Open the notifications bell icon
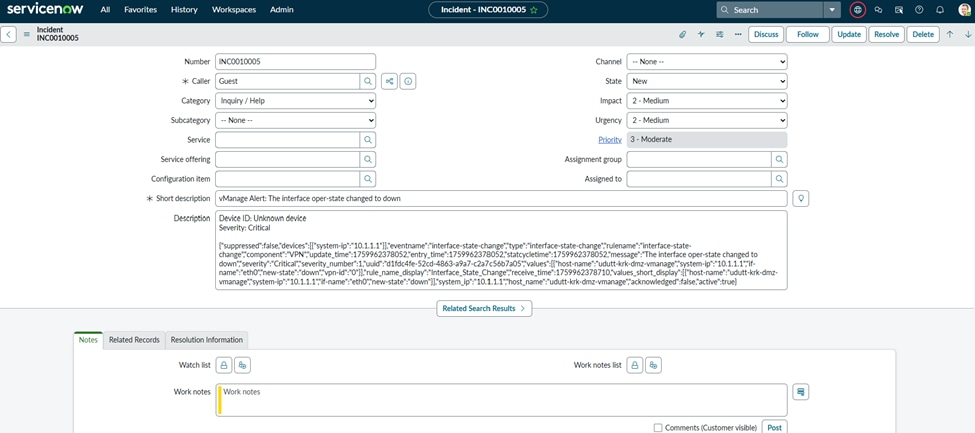Viewport: 975px width, 433px height. point(940,10)
